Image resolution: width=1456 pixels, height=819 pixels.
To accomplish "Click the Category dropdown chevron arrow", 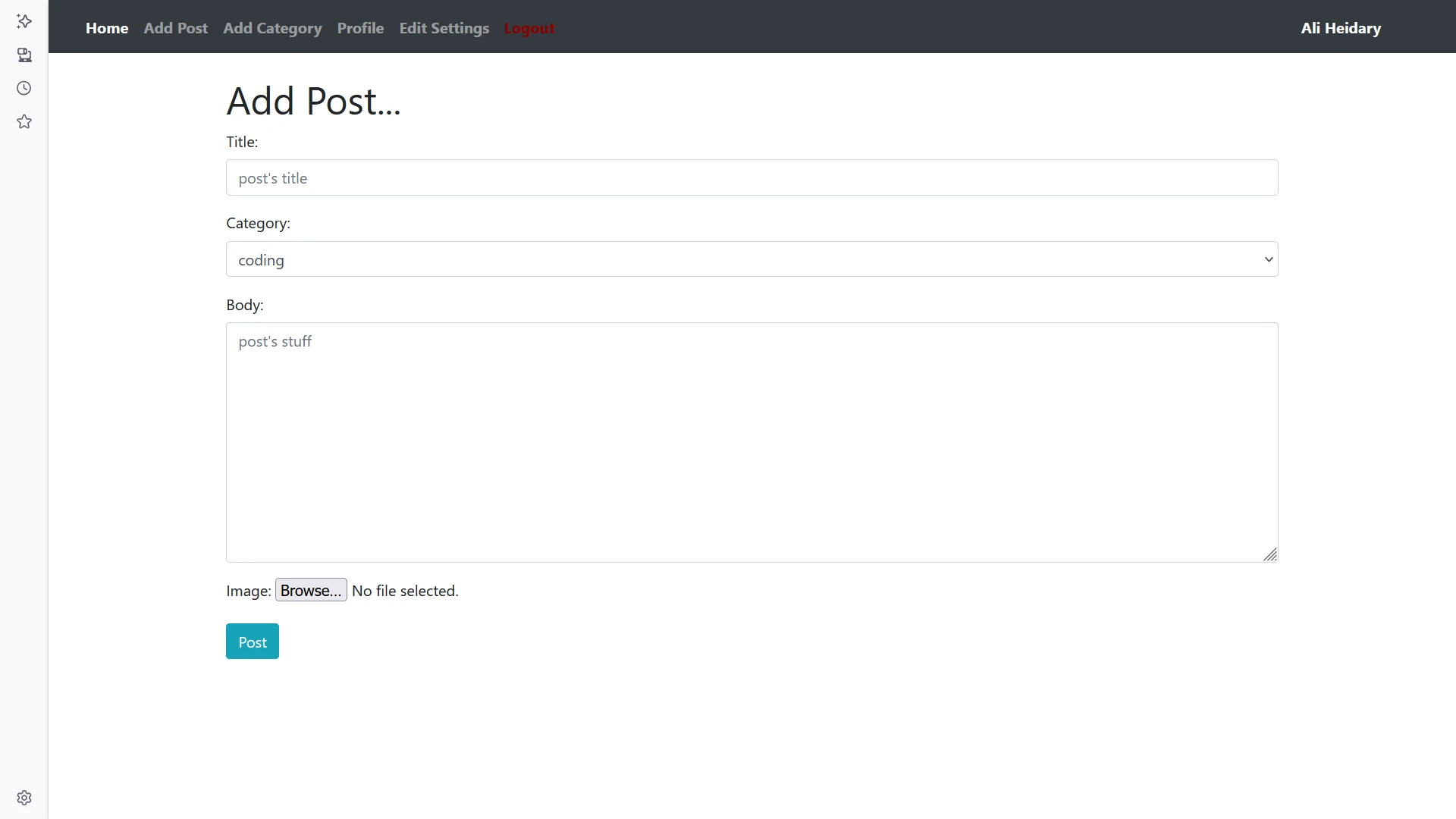I will (x=1268, y=259).
